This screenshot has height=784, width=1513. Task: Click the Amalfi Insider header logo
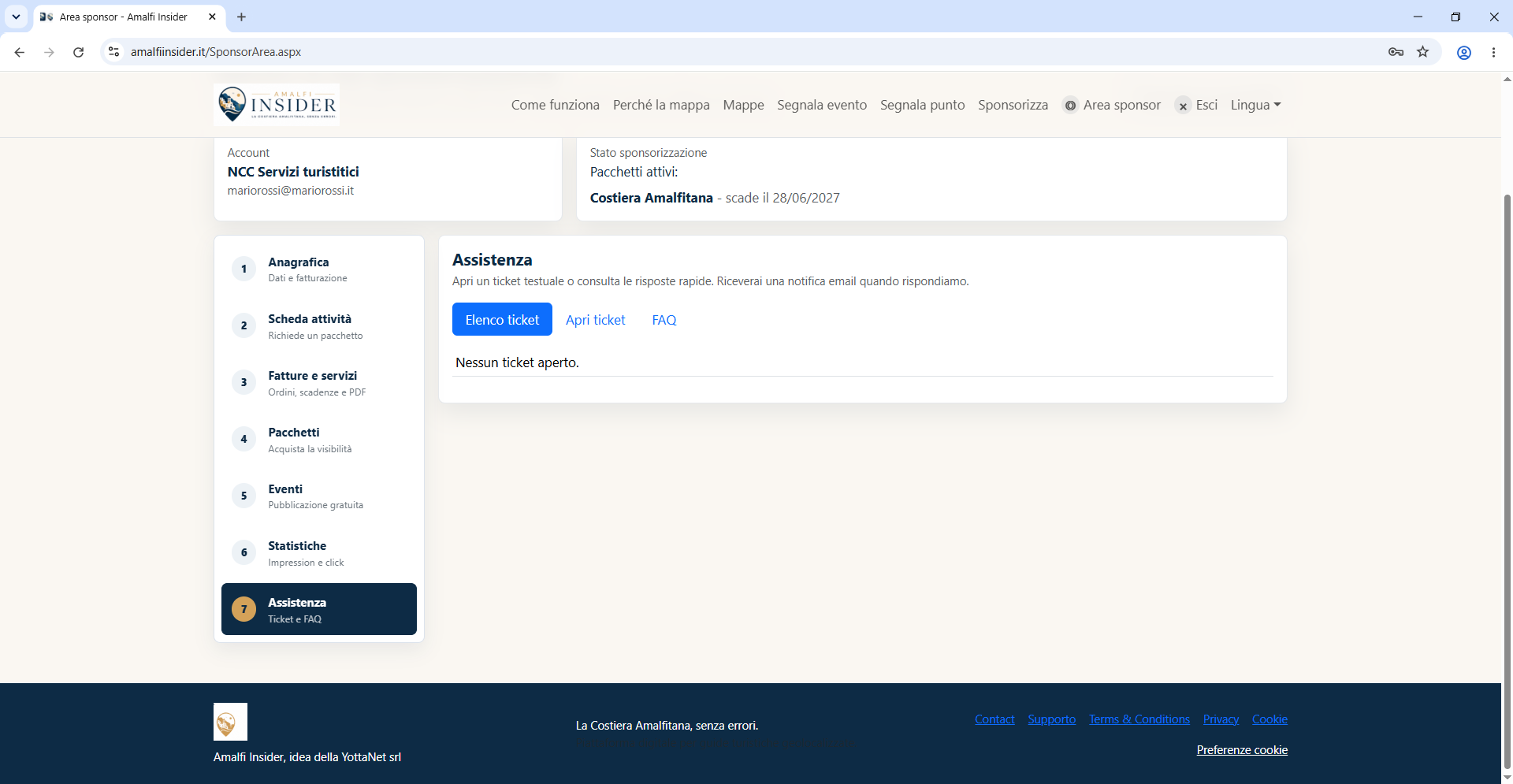[x=277, y=105]
